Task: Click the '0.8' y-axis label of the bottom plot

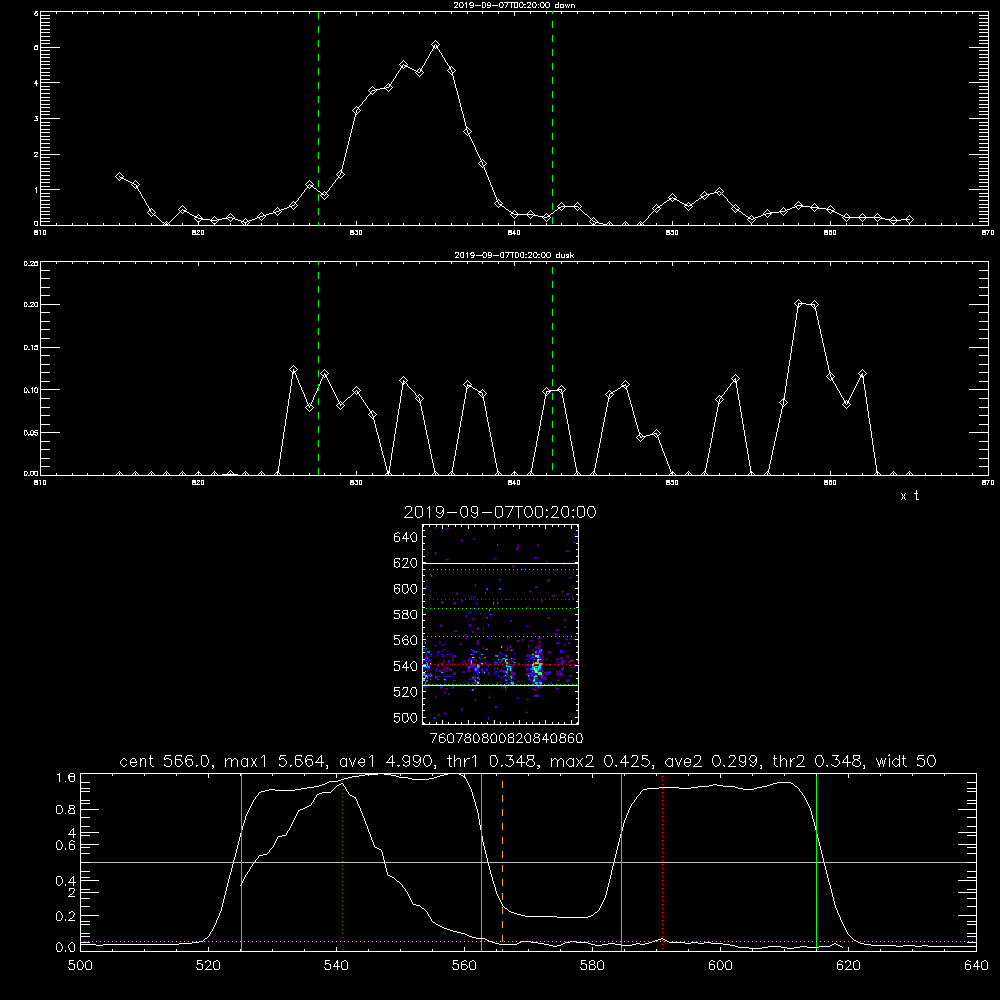Action: click(x=66, y=810)
